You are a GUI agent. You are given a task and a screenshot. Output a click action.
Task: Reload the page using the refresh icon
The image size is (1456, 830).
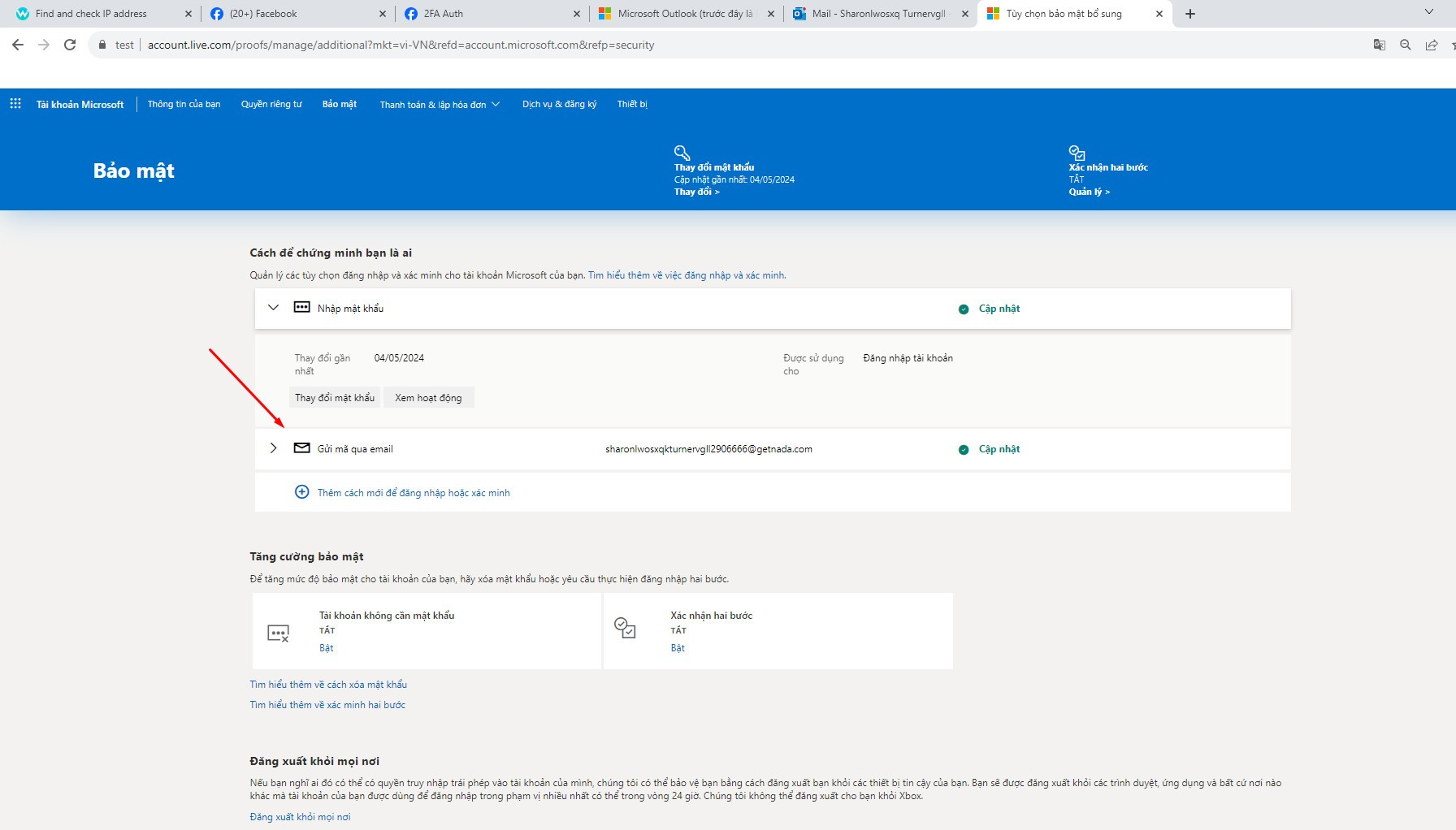[x=69, y=45]
